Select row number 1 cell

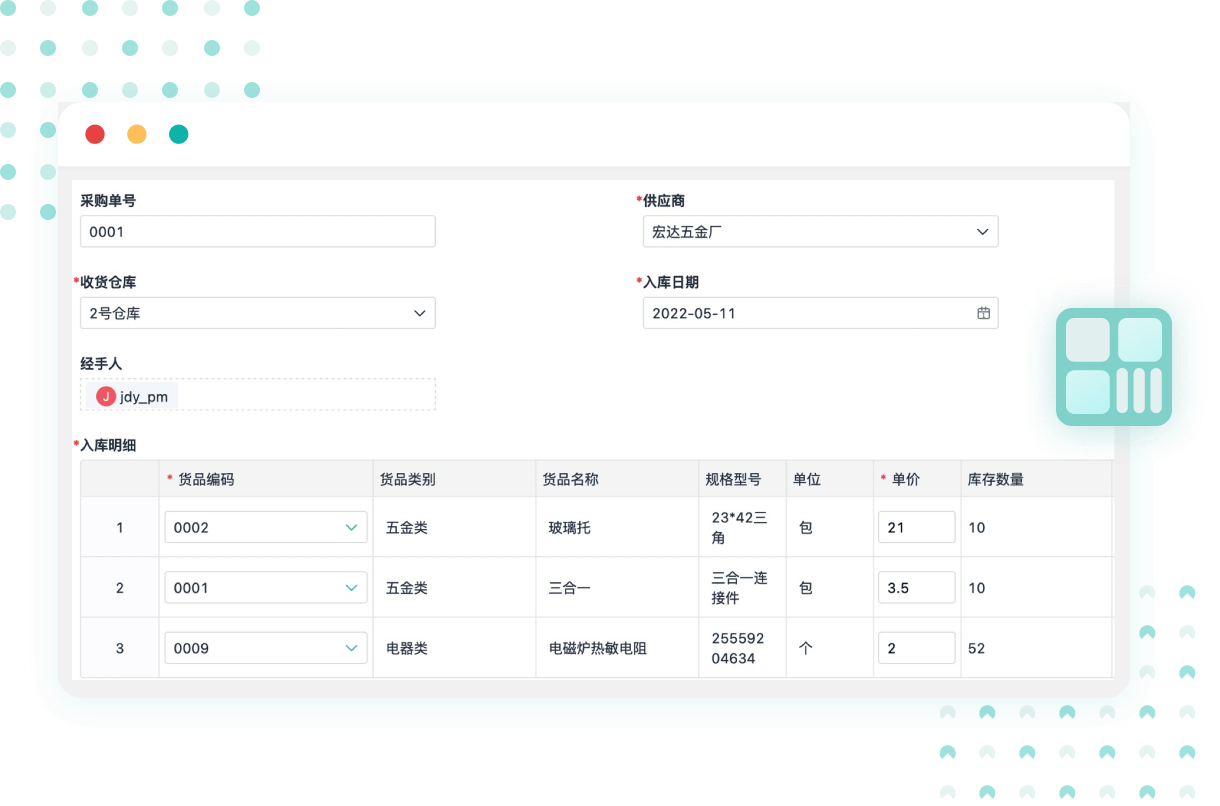tap(120, 527)
